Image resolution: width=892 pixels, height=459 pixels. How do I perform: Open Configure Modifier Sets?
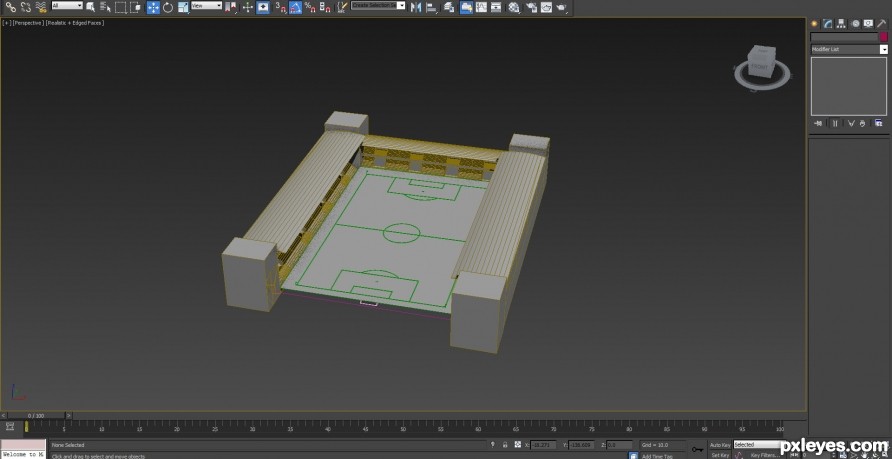click(878, 123)
